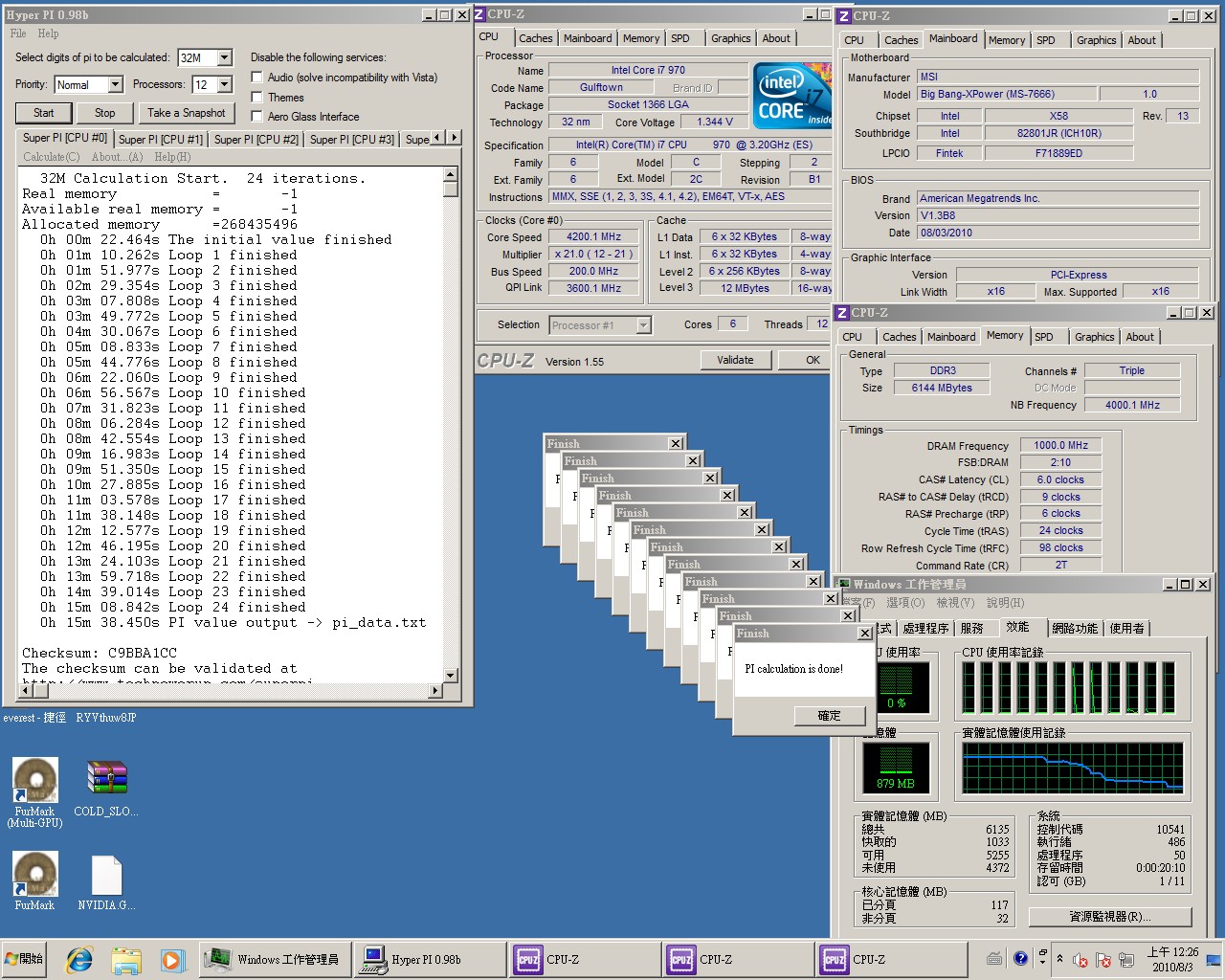Click the Start button on the taskbar
This screenshot has height=980, width=1225.
point(25,959)
